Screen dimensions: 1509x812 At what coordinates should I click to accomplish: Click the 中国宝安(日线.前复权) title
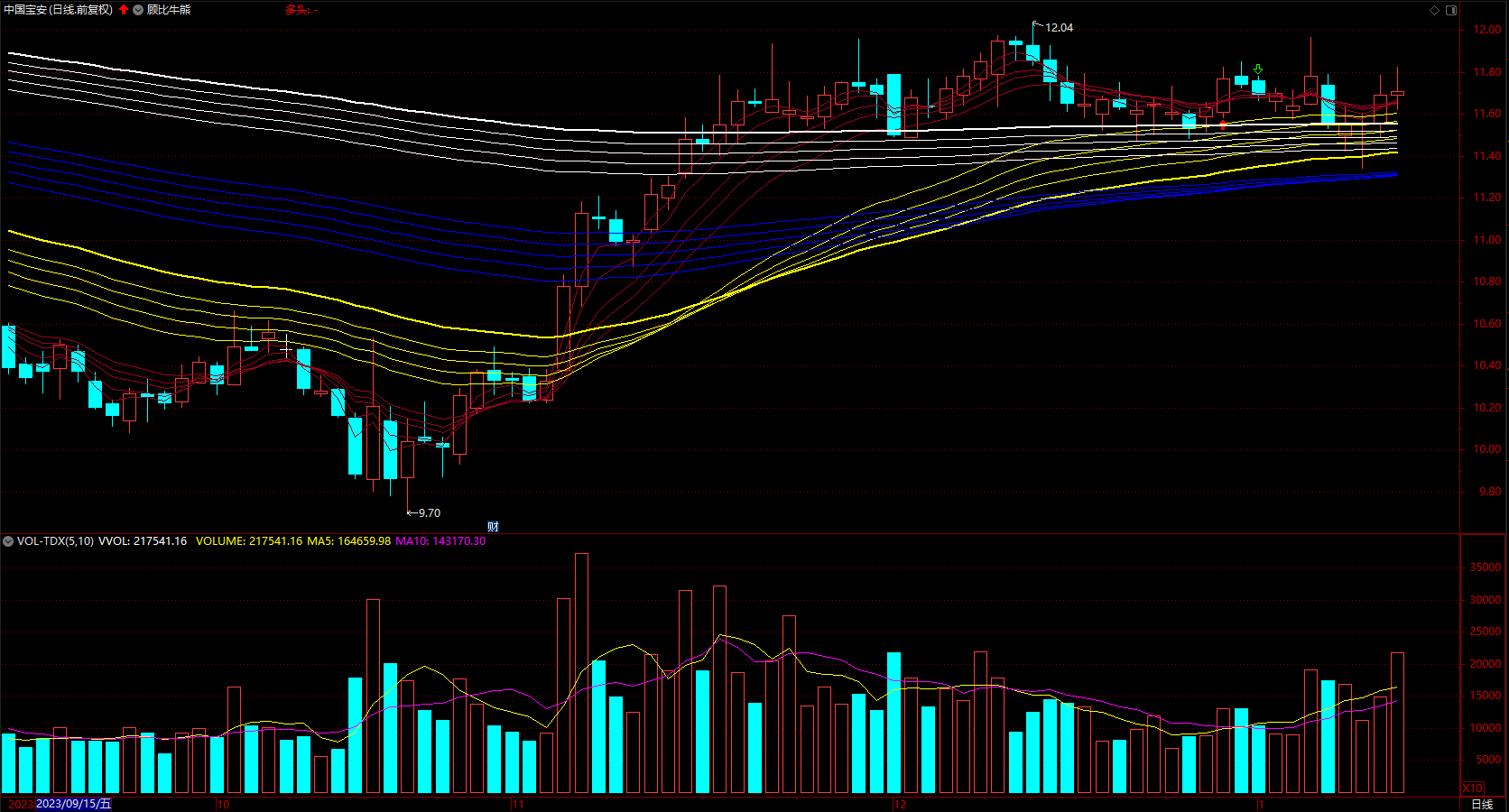pos(59,10)
